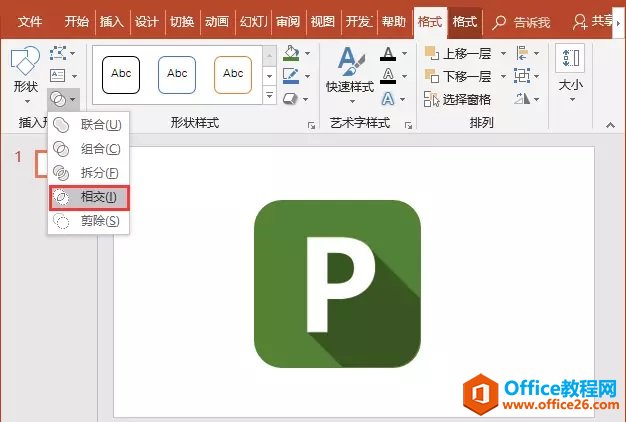Click Bring Forward (上移一层)
This screenshot has height=422, width=626.
click(457, 53)
